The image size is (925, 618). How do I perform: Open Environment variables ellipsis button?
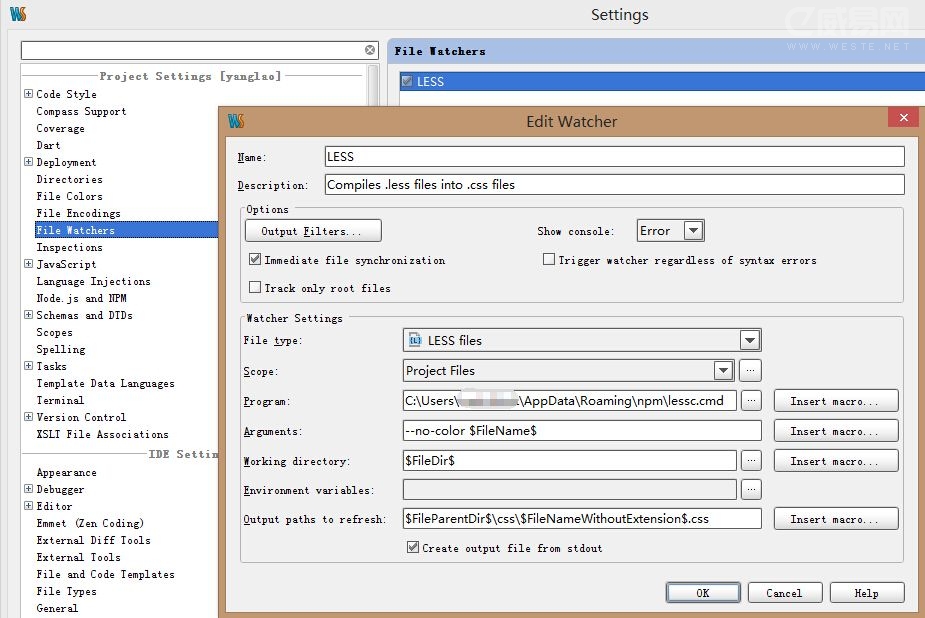pyautogui.click(x=751, y=489)
